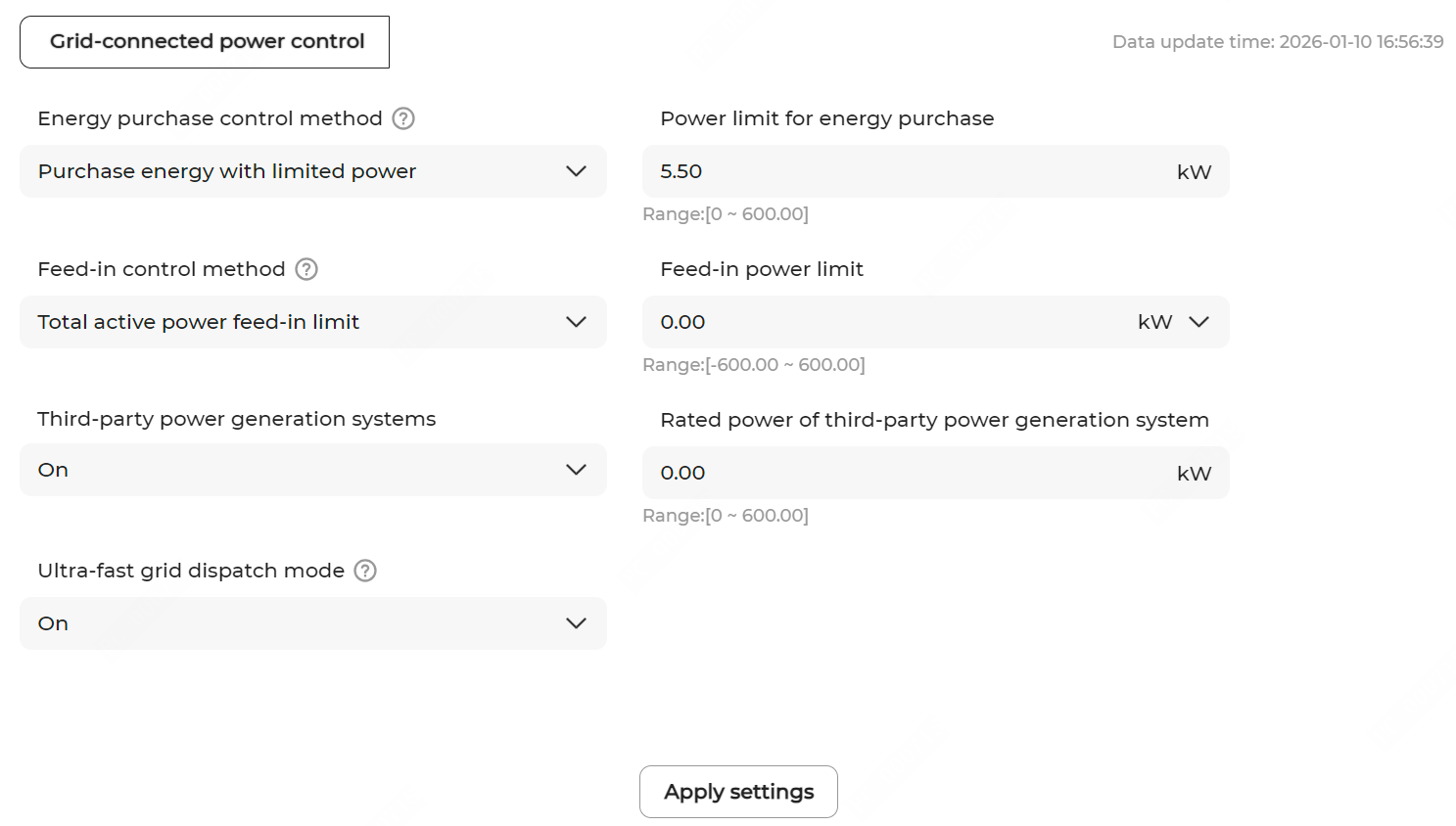The image size is (1456, 826).
Task: Click the Range [-600.00 ~ 600.00] hint text
Action: coord(753,365)
